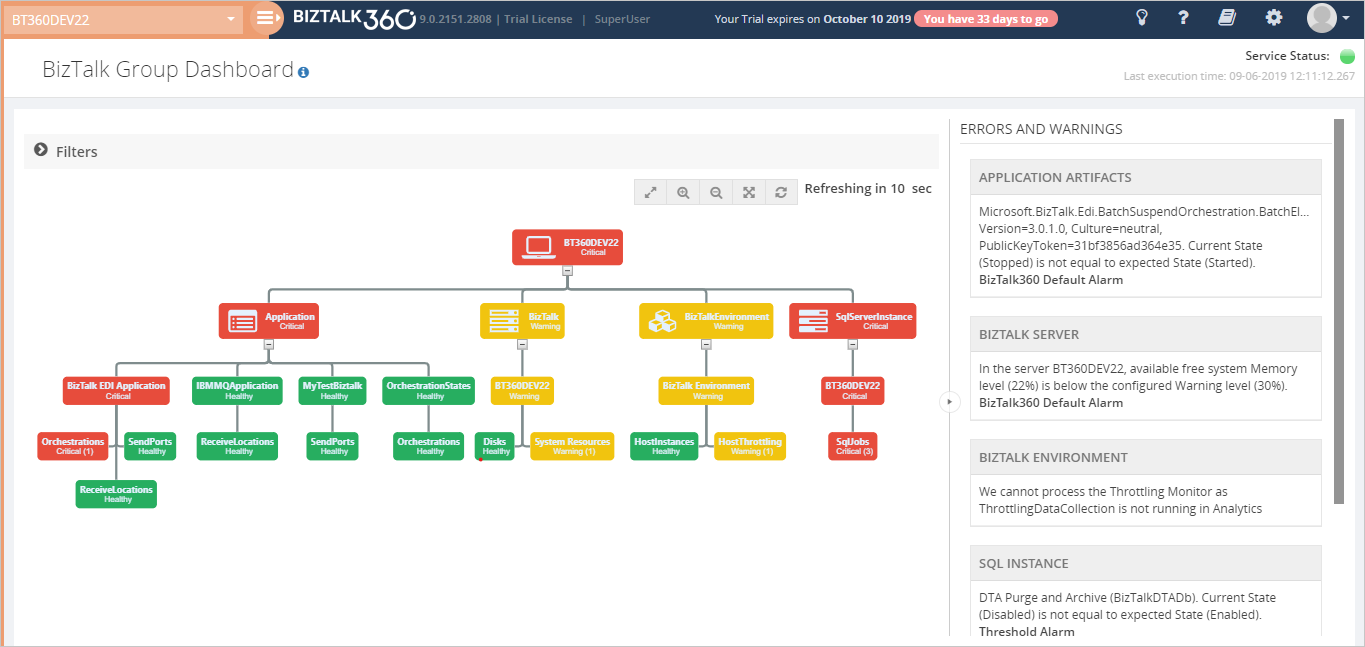The image size is (1365, 647).
Task: Click the 'You have 33 days to go' badge
Action: pyautogui.click(x=985, y=19)
